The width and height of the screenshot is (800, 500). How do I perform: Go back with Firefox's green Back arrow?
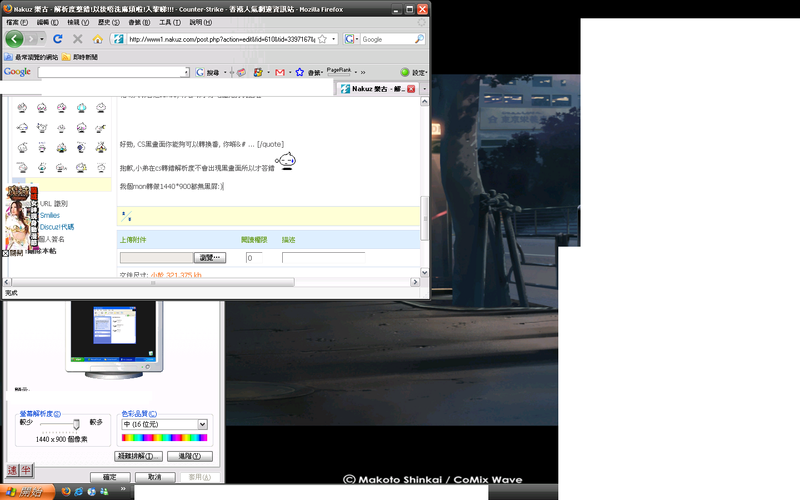(14, 39)
